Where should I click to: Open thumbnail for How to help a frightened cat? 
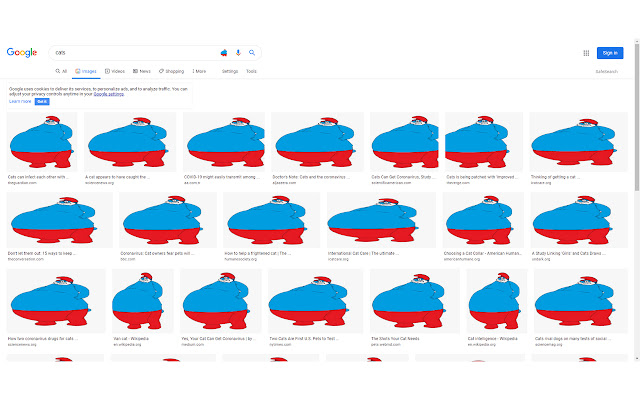tap(271, 220)
